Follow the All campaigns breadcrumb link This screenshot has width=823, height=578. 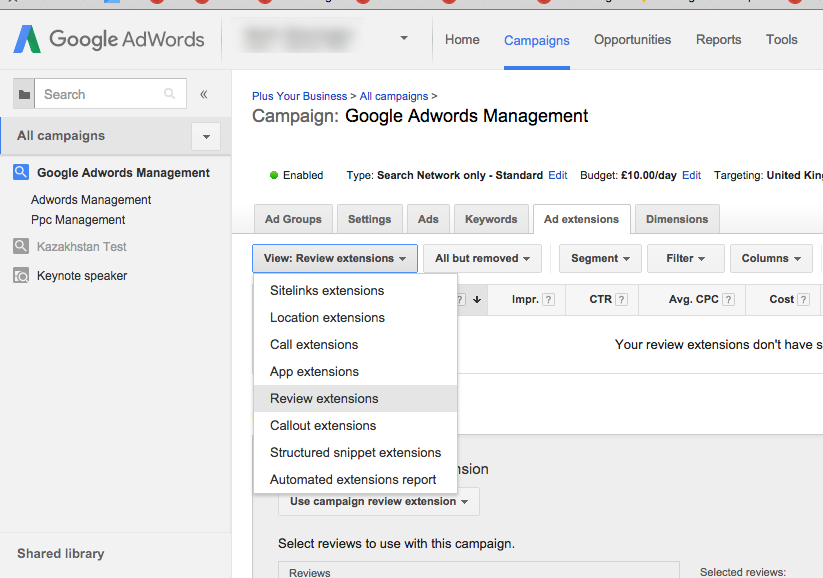(394, 96)
